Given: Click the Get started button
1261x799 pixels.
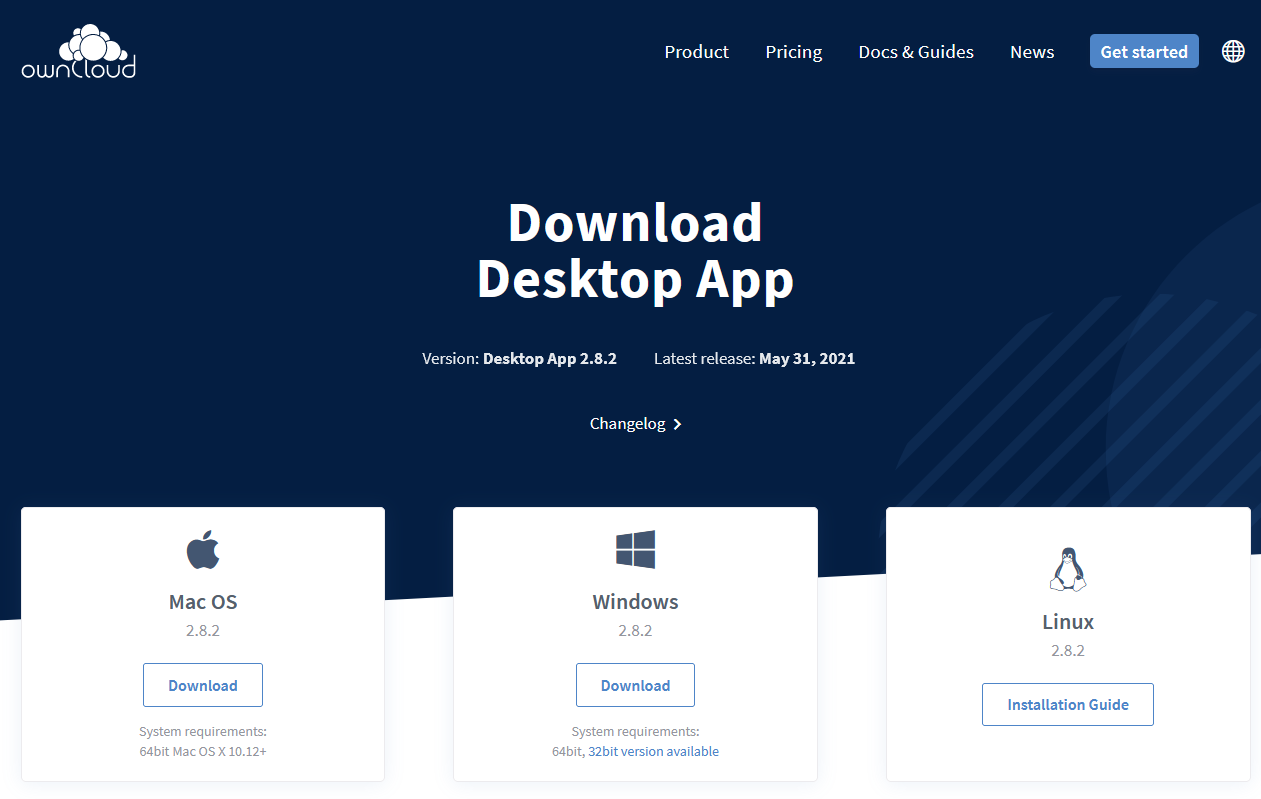Looking at the screenshot, I should click(x=1144, y=52).
